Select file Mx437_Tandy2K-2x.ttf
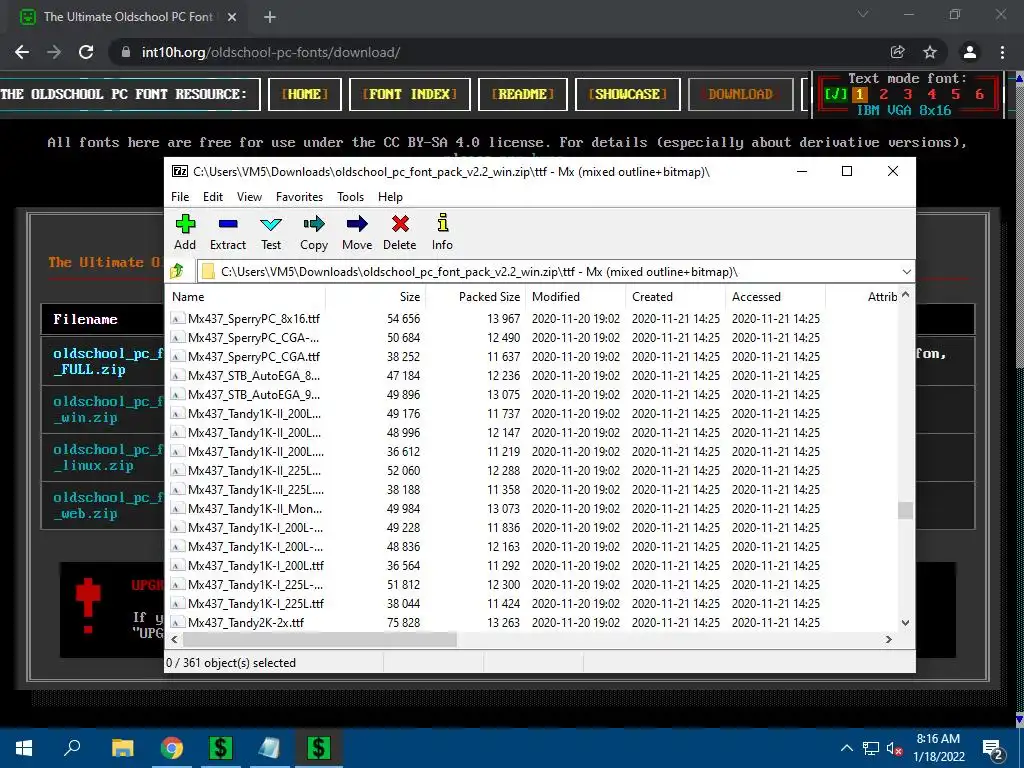The height and width of the screenshot is (768, 1024). pyautogui.click(x=246, y=622)
